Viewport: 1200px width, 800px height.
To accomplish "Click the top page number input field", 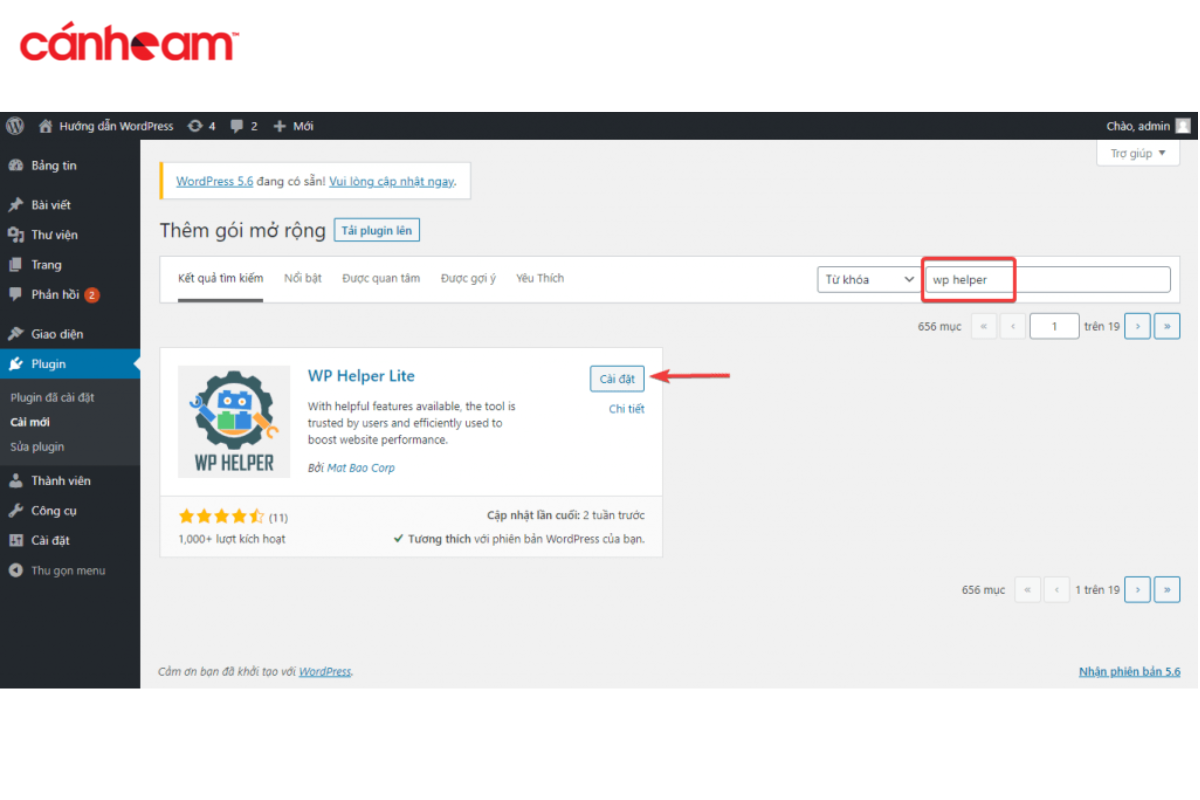I will pos(1054,326).
